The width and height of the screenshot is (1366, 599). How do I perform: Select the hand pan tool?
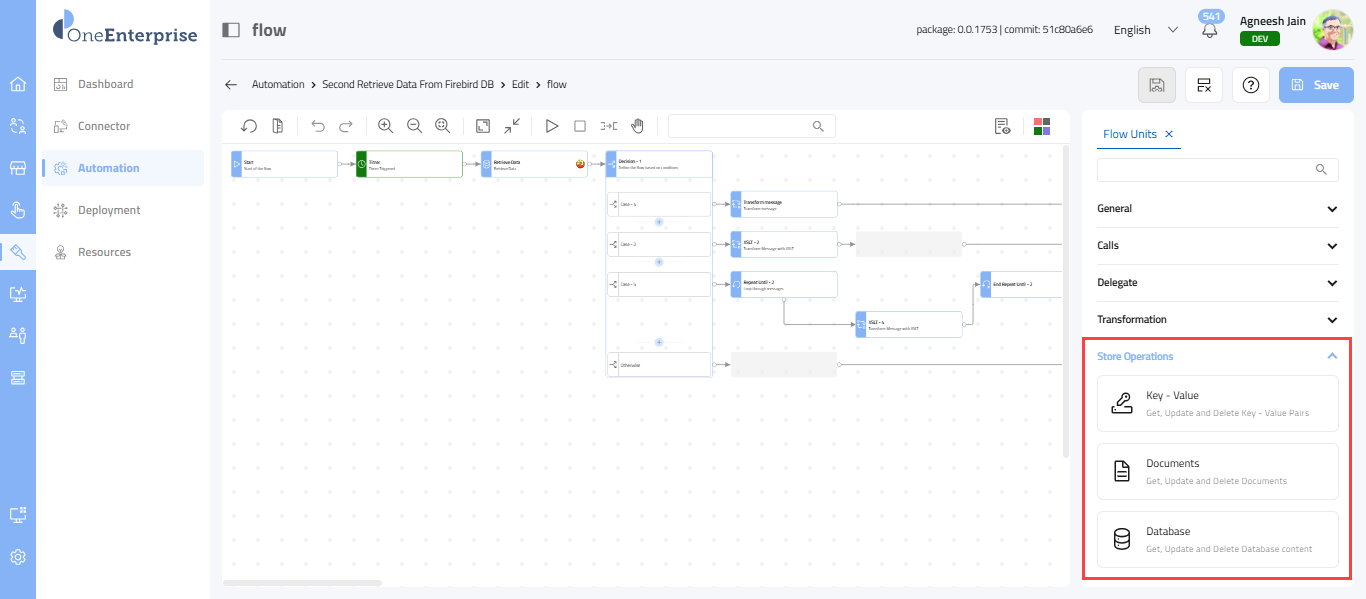pyautogui.click(x=637, y=126)
